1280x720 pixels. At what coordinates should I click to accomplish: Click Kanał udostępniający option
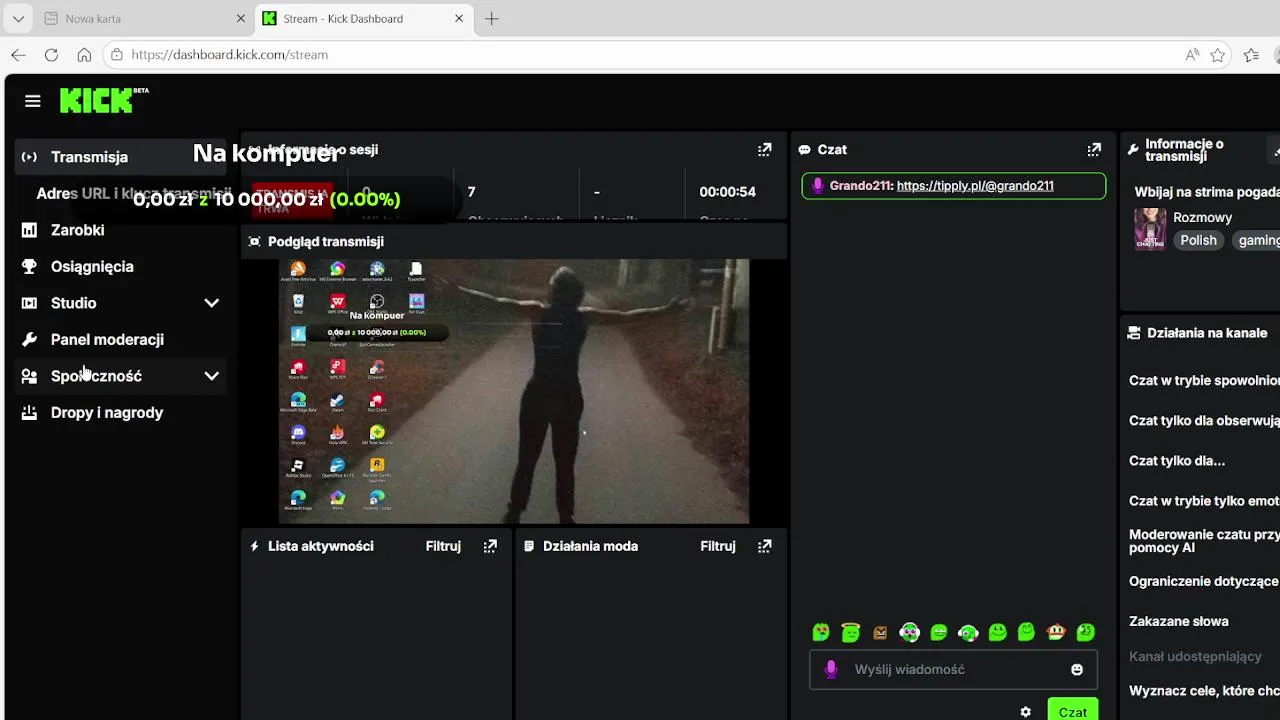tap(1195, 657)
